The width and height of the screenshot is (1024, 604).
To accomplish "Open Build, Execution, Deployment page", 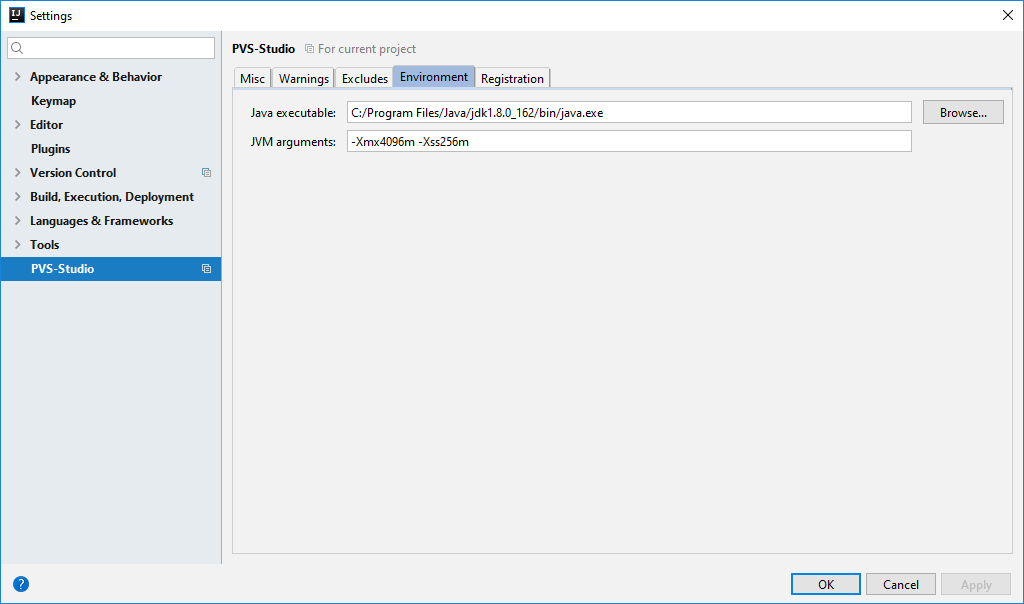I will (x=112, y=197).
